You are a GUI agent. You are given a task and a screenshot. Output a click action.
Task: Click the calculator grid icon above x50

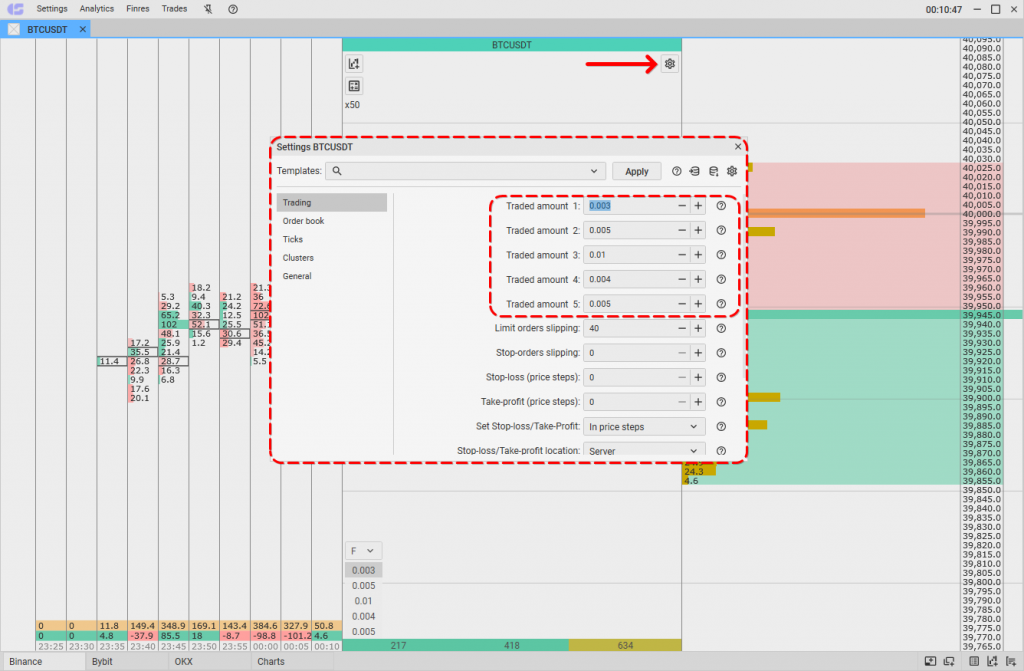(x=354, y=86)
